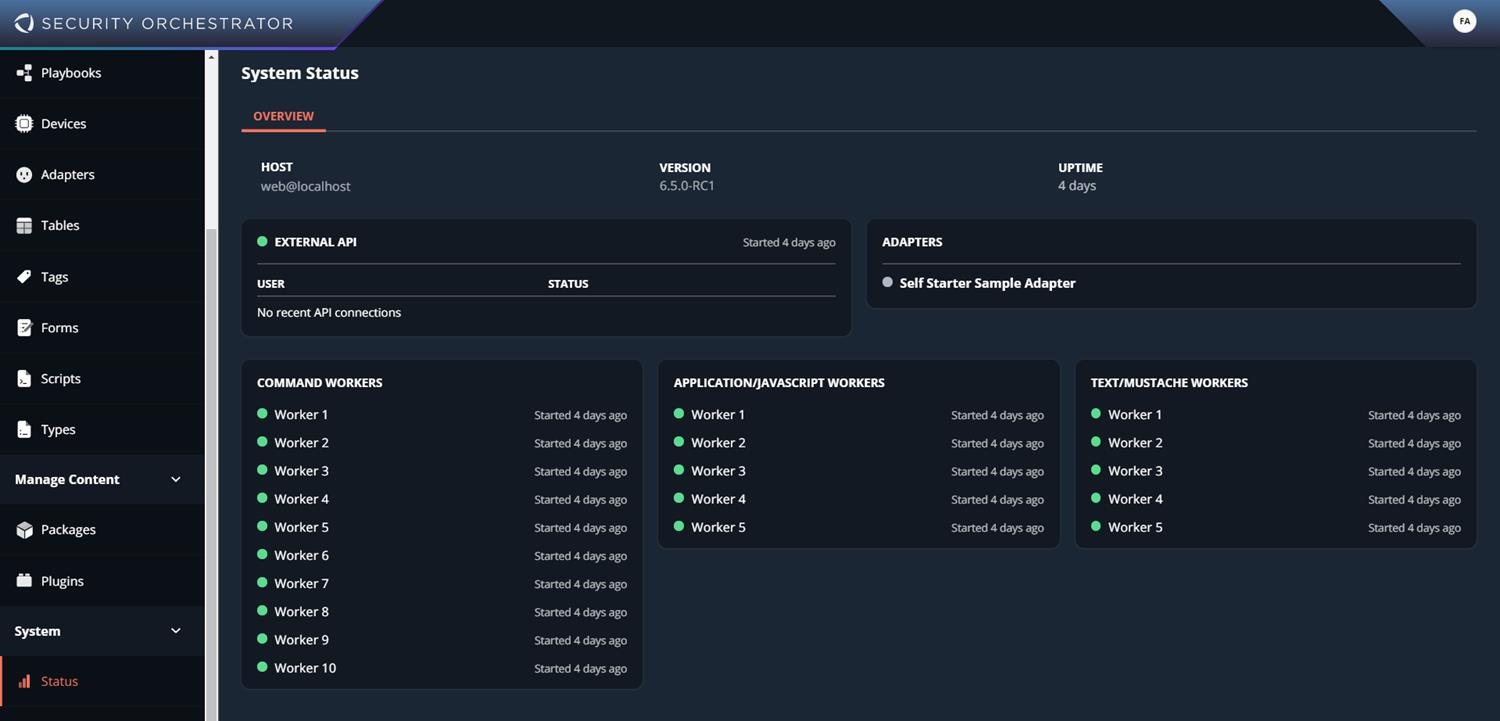Click the Security Orchestrator logo icon
This screenshot has width=1500, height=721.
[x=24, y=23]
